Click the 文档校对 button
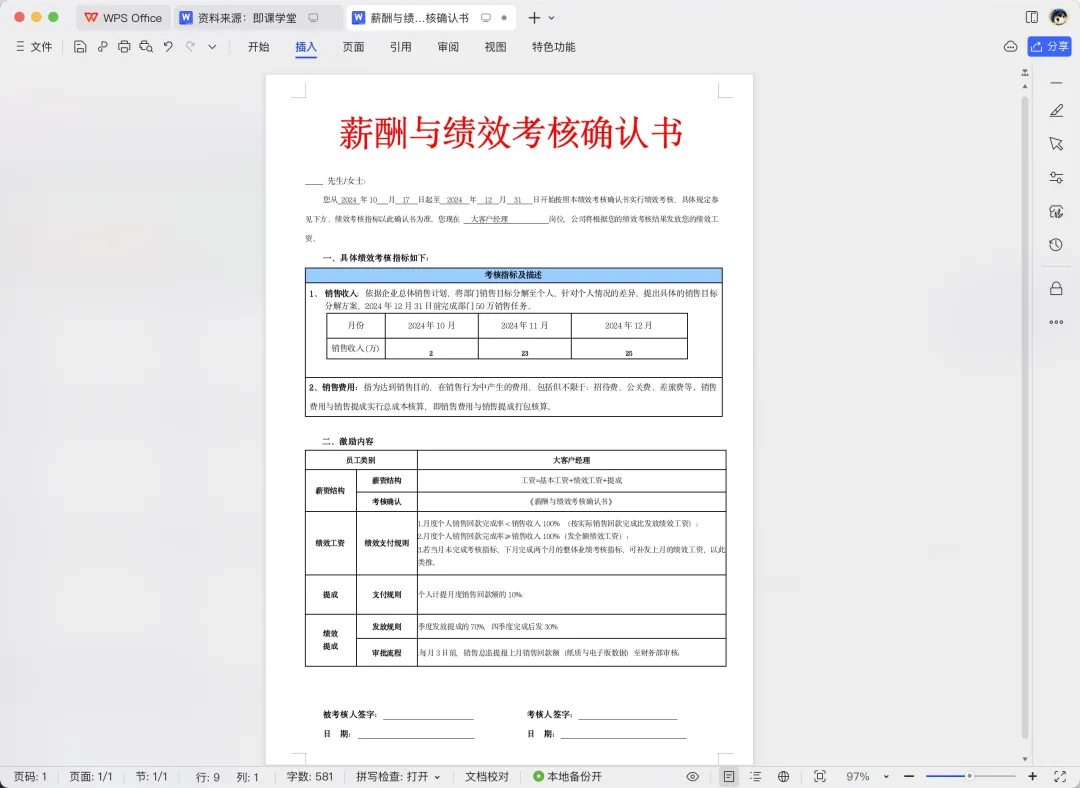 click(487, 776)
